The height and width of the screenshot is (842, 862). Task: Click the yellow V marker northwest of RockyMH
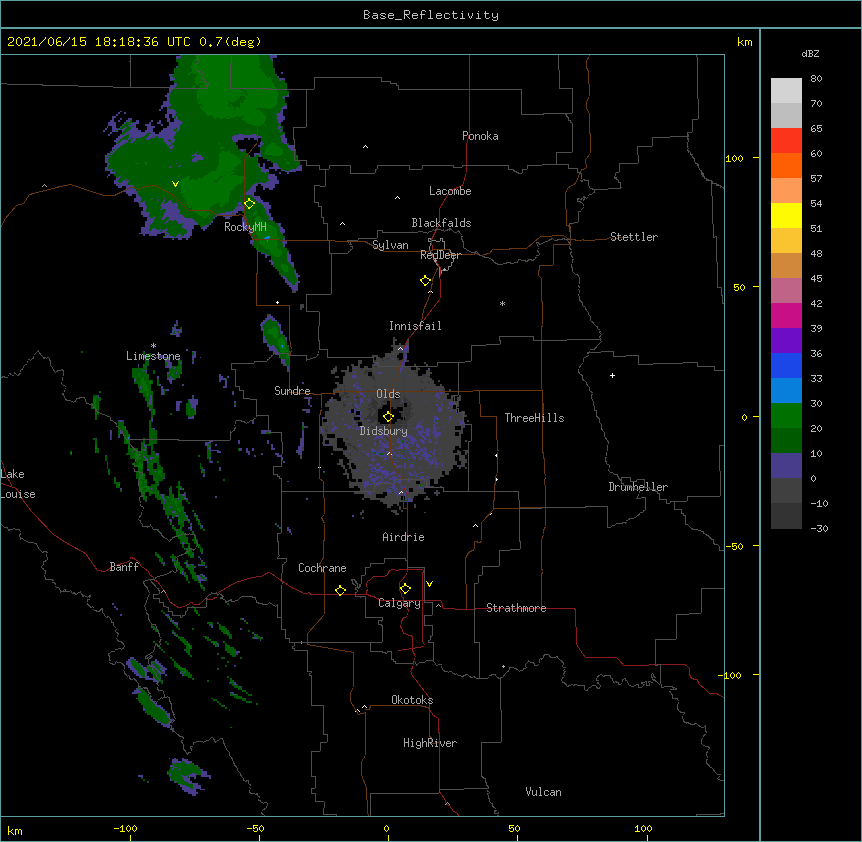(x=175, y=184)
